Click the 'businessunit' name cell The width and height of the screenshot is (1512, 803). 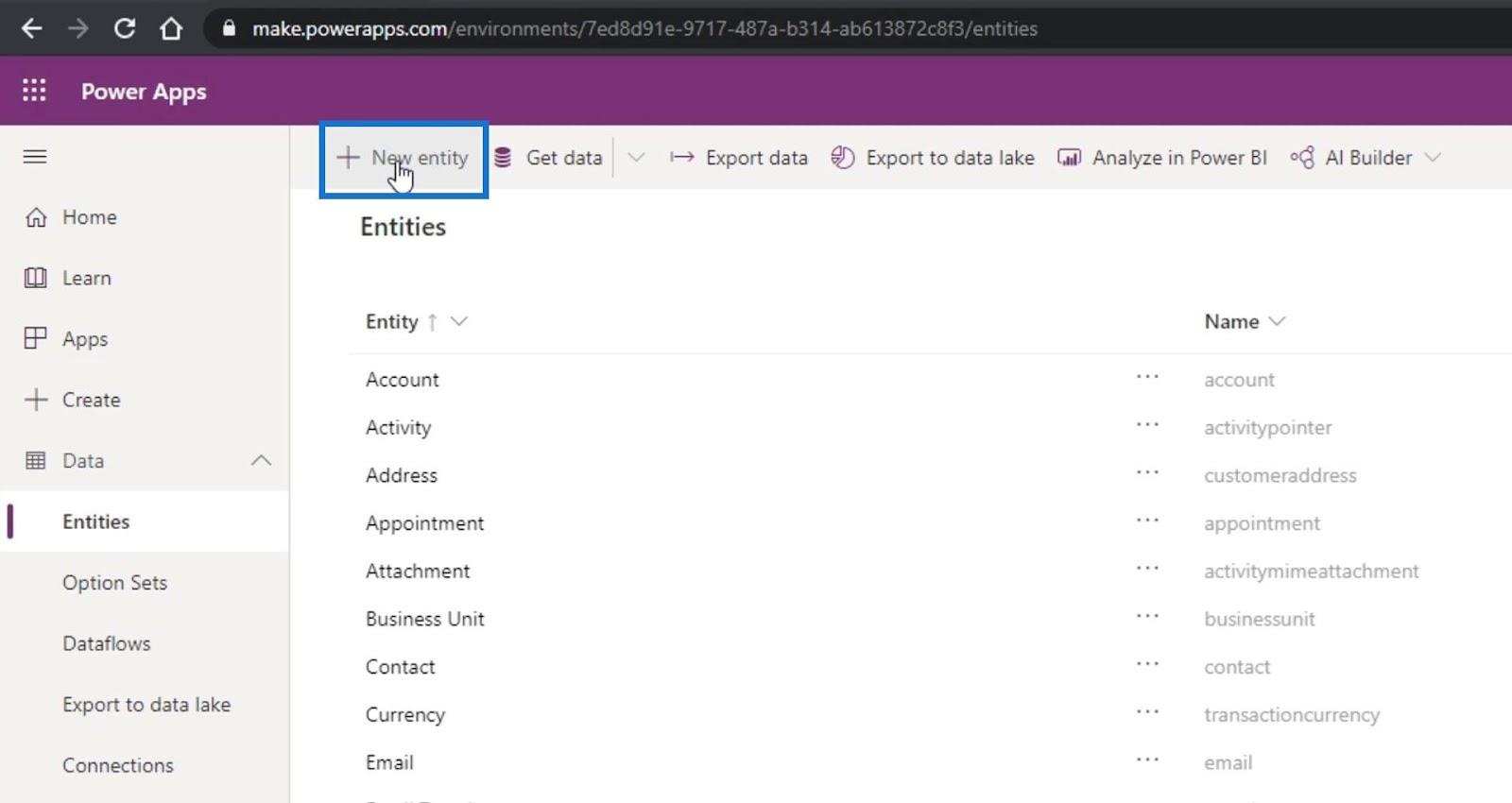[x=1260, y=619]
